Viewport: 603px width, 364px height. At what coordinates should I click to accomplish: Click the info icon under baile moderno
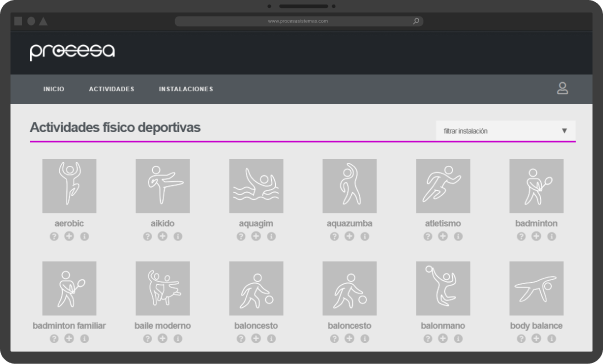[178, 339]
